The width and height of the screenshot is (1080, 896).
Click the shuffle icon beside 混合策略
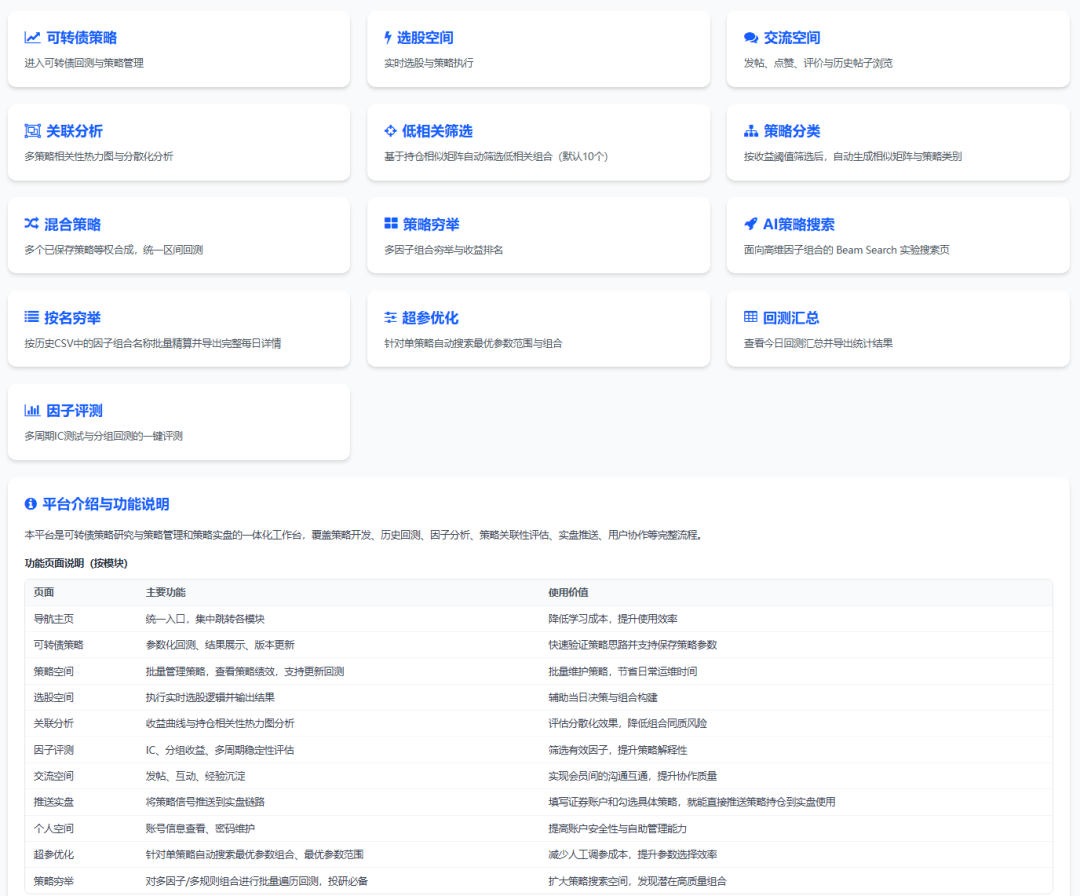[32, 223]
